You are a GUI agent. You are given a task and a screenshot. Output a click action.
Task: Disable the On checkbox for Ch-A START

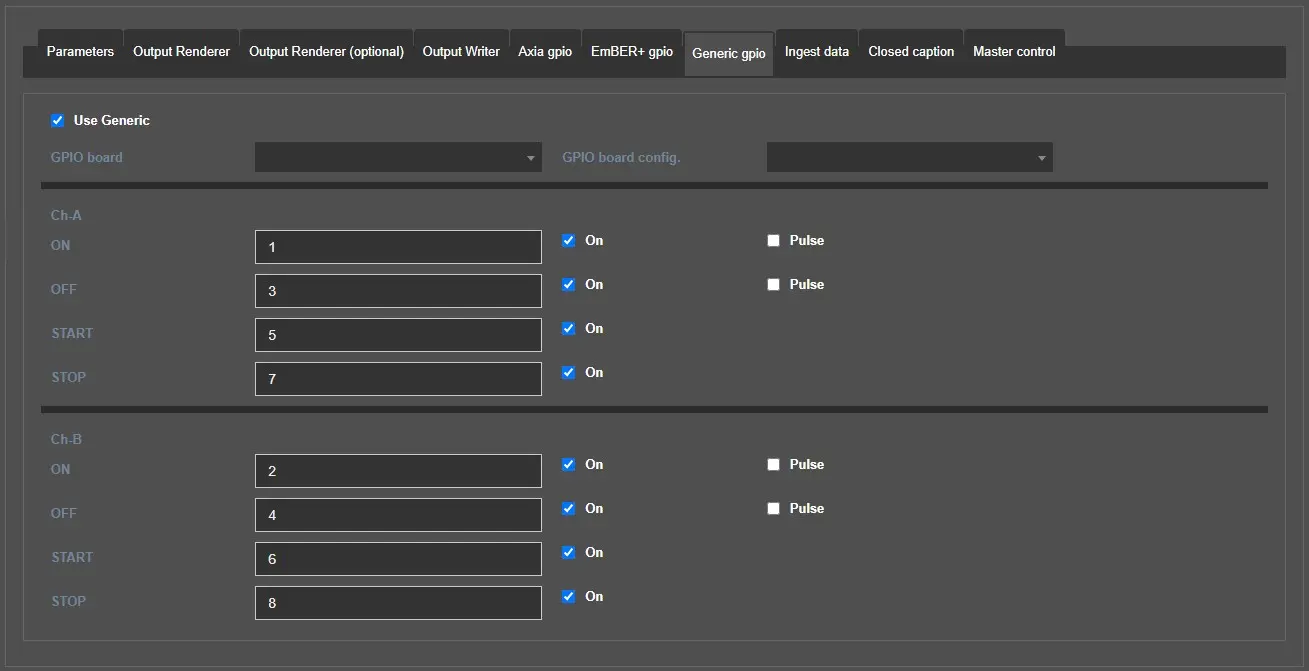pyautogui.click(x=569, y=329)
